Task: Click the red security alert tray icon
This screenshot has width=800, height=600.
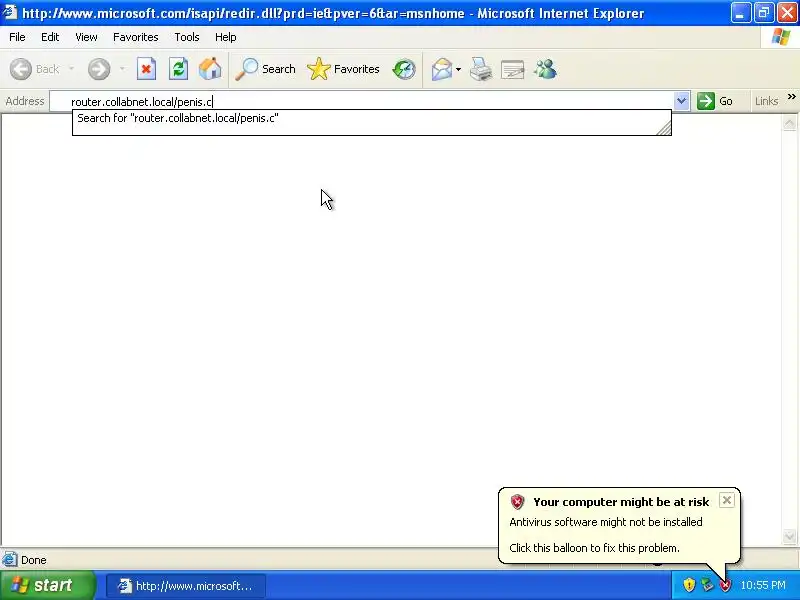Action: (x=725, y=585)
